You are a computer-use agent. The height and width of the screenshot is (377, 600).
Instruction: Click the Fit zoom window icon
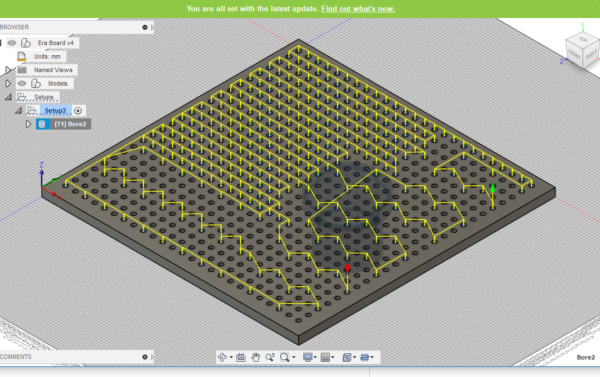tap(284, 357)
